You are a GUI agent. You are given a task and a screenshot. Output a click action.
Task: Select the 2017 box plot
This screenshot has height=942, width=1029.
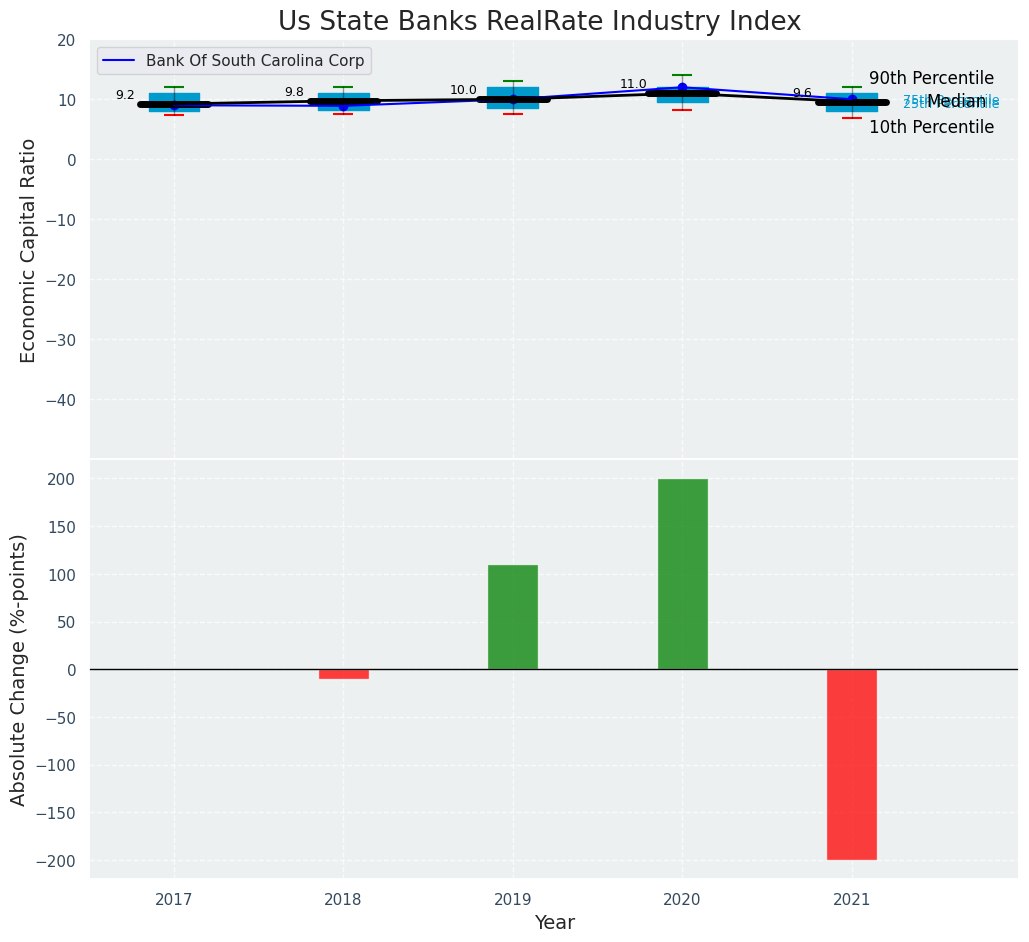[x=174, y=102]
